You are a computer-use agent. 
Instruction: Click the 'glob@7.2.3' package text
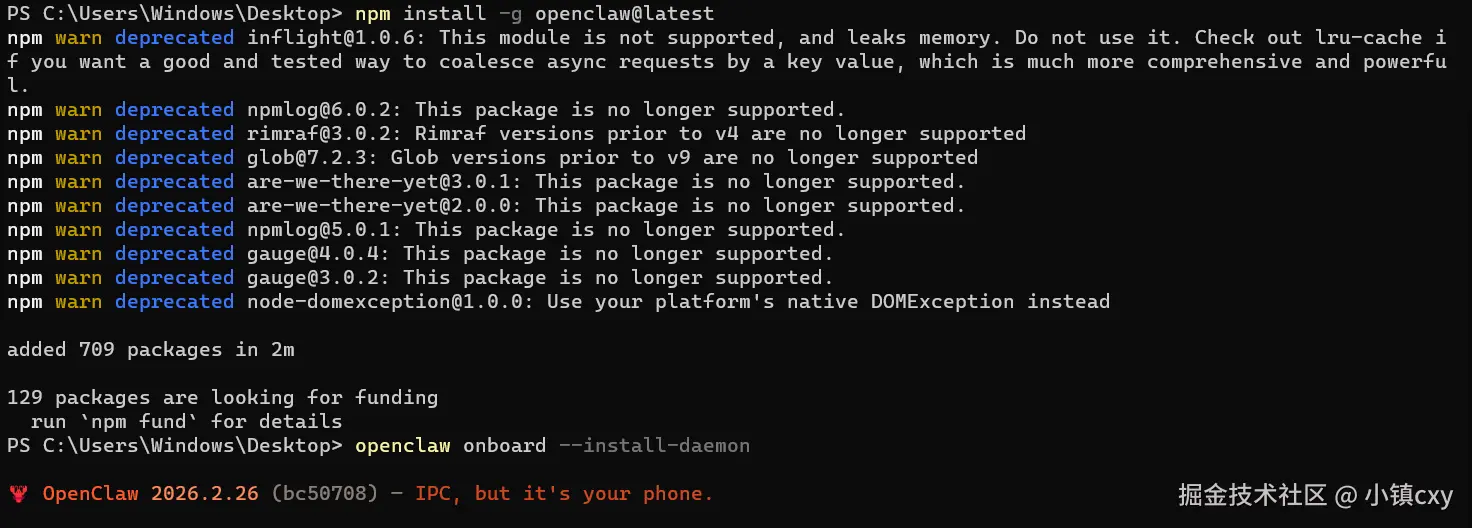311,158
